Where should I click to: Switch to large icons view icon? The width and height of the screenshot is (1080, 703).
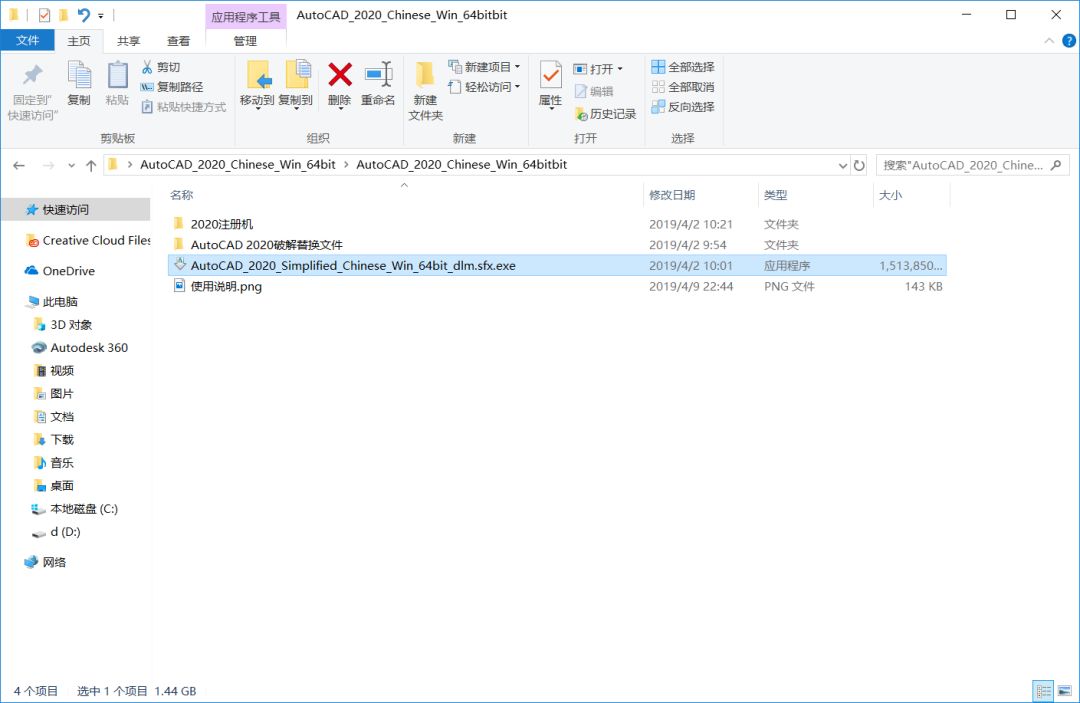[x=1064, y=690]
